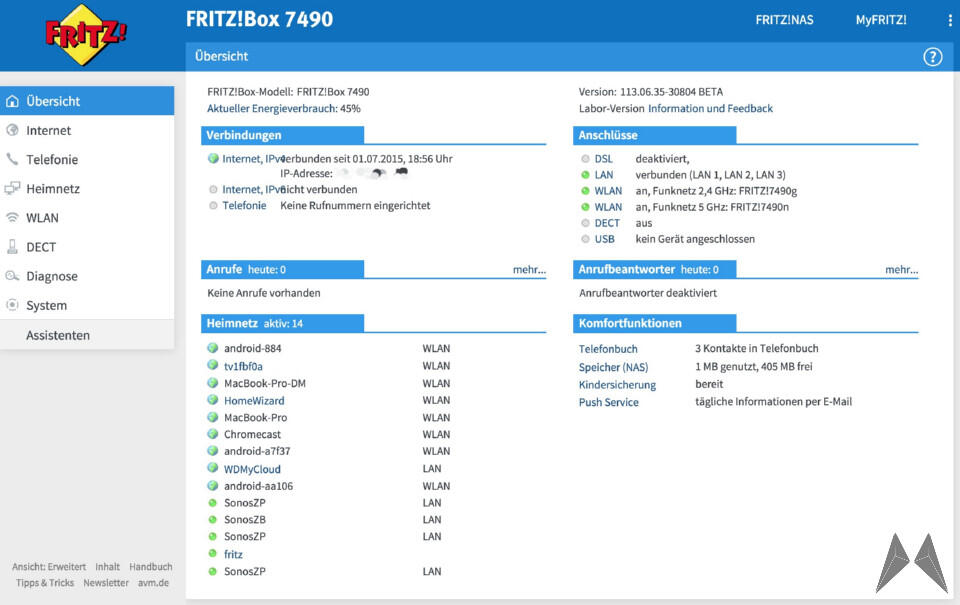The height and width of the screenshot is (605, 960).
Task: Click the text 'Keine Anrufe vorhanden'
Action: pyautogui.click(x=264, y=293)
